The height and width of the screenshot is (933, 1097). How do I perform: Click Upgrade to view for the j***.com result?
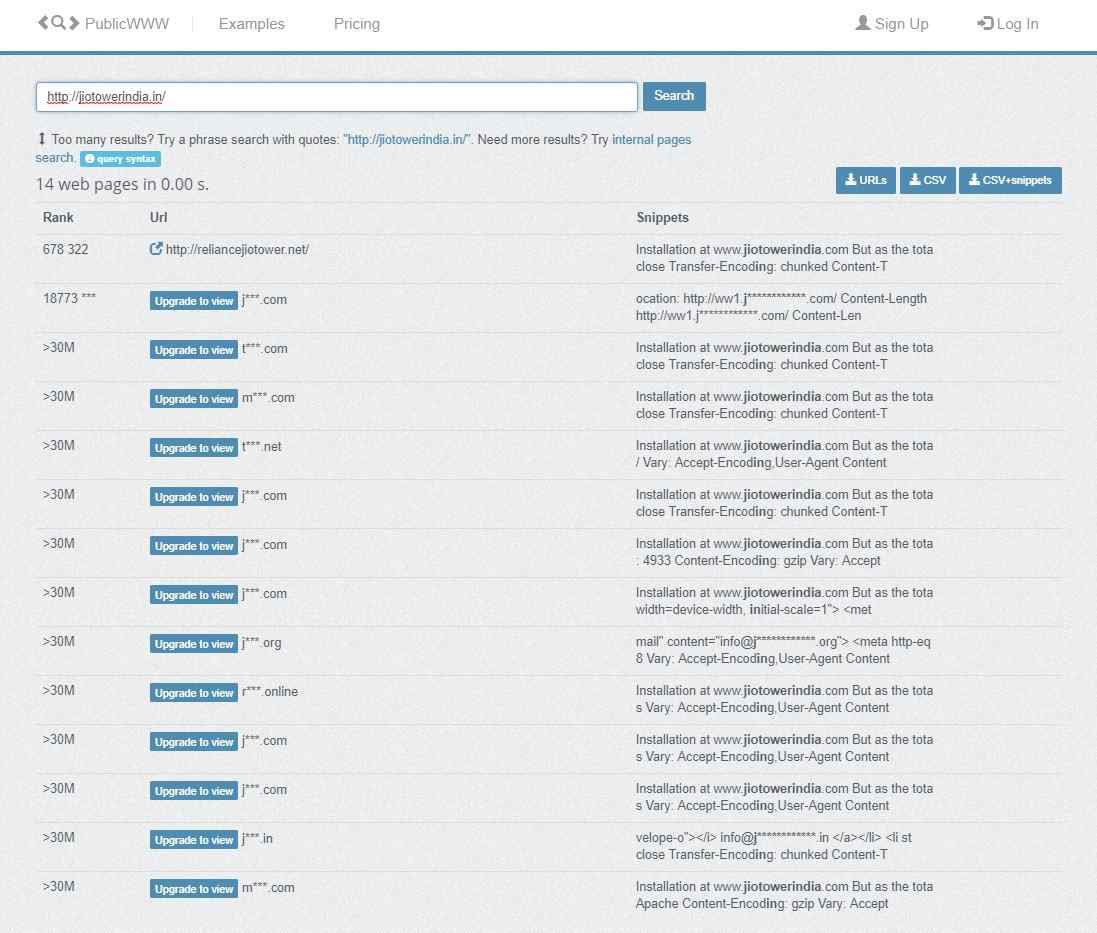click(193, 300)
